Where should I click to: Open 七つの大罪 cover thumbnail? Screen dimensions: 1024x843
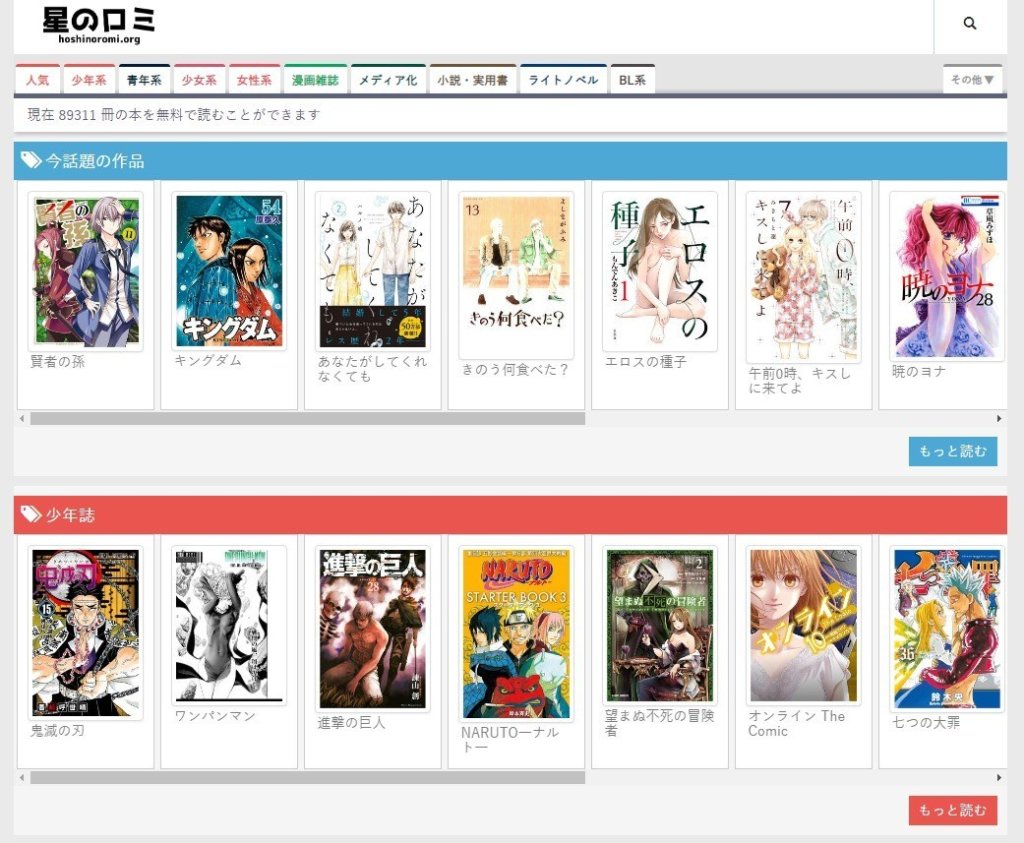tap(948, 629)
